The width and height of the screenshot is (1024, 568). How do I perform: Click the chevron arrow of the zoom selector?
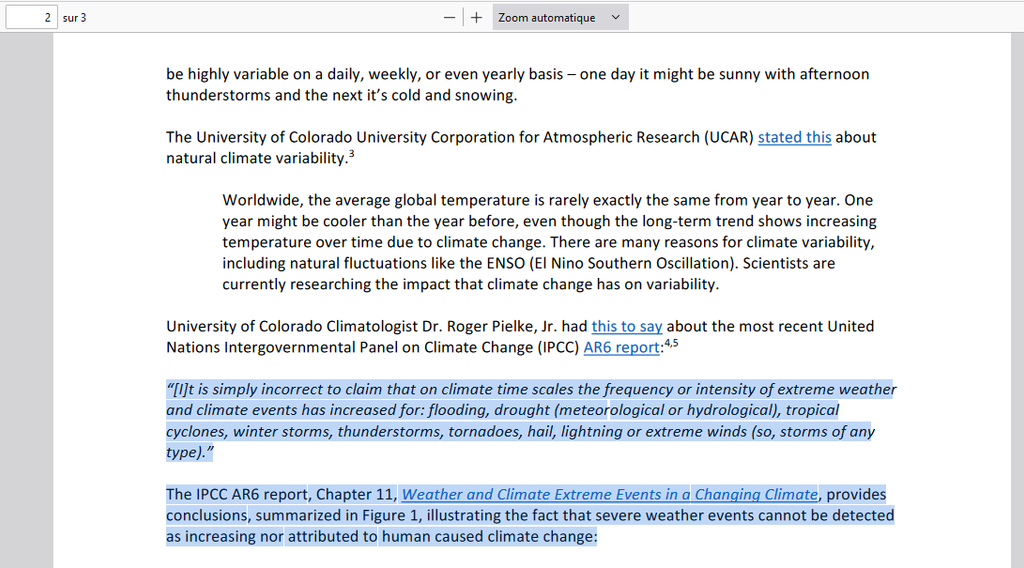[615, 17]
